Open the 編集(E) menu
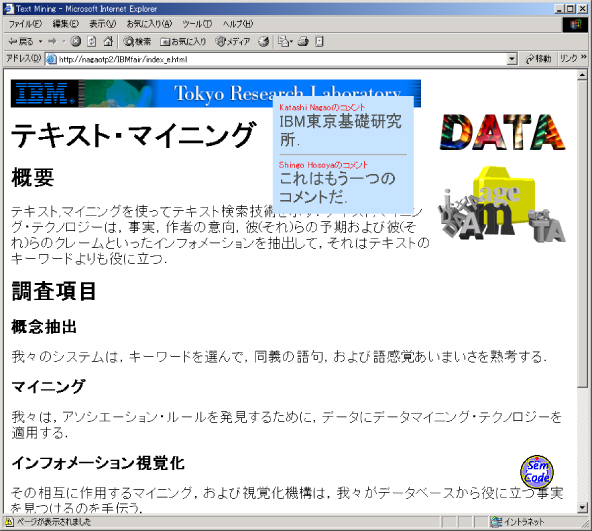 65,24
